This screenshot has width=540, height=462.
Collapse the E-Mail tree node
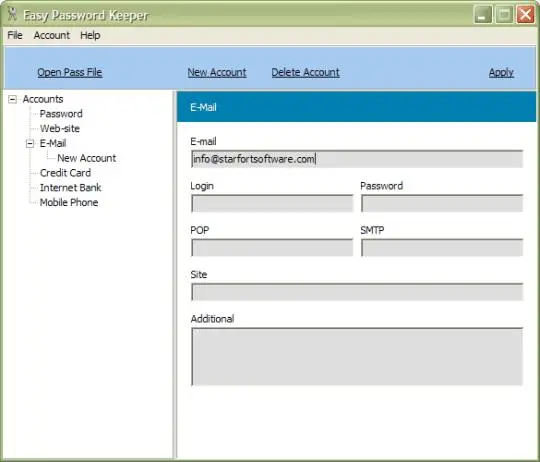click(x=30, y=144)
